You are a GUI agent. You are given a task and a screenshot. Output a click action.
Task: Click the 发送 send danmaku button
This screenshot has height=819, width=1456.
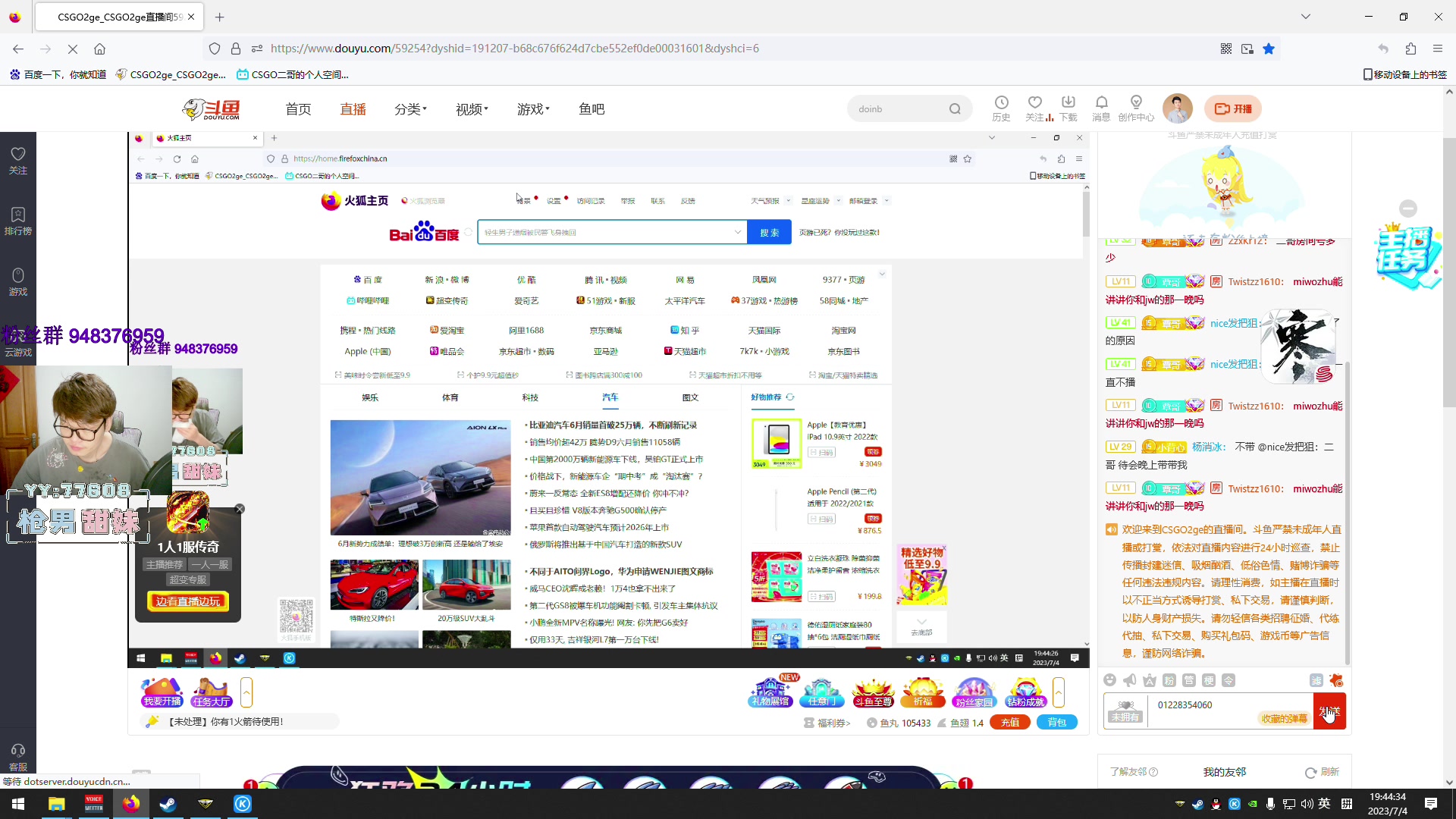(1329, 711)
